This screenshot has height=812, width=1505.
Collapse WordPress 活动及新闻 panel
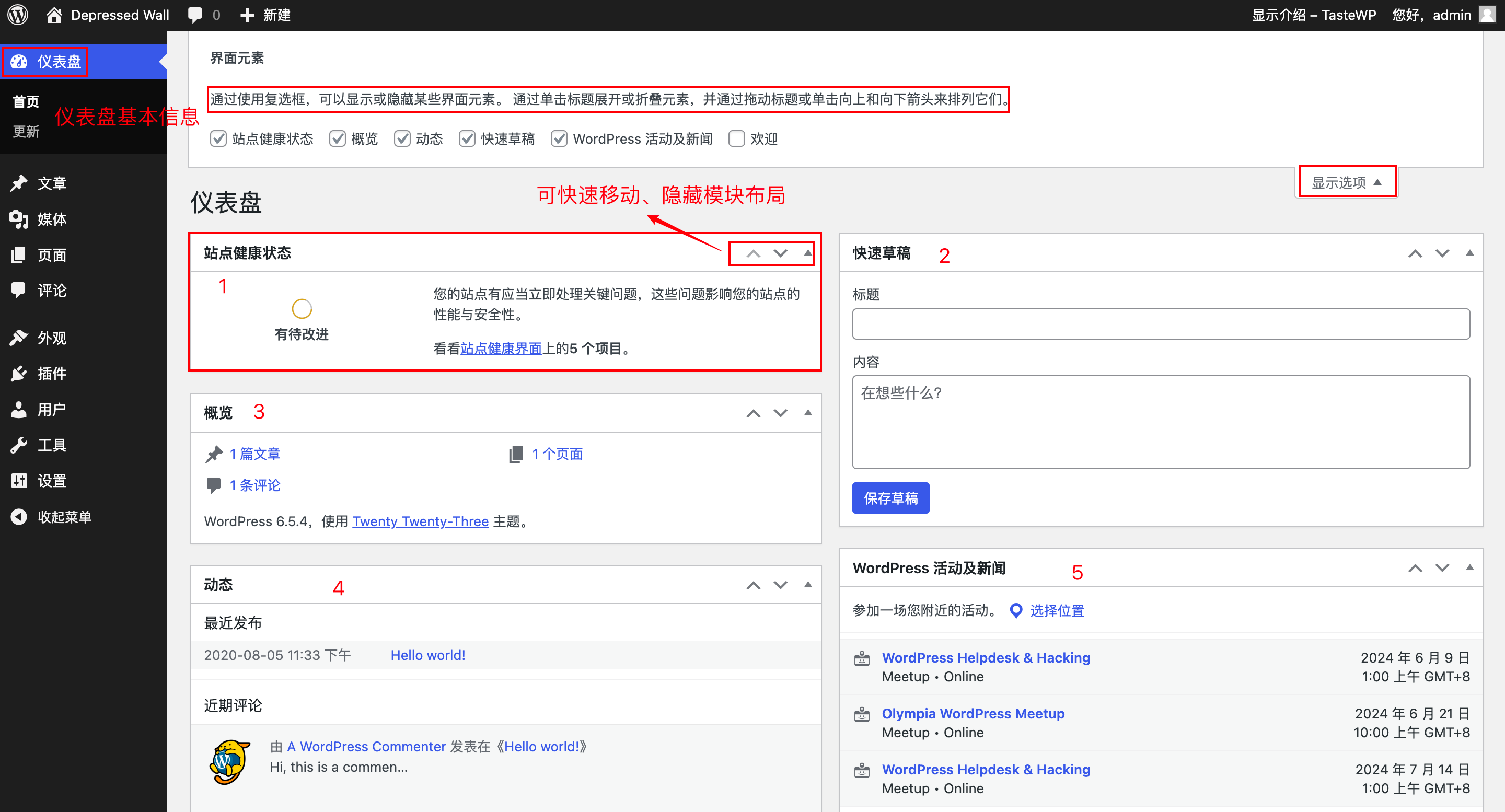(1470, 569)
